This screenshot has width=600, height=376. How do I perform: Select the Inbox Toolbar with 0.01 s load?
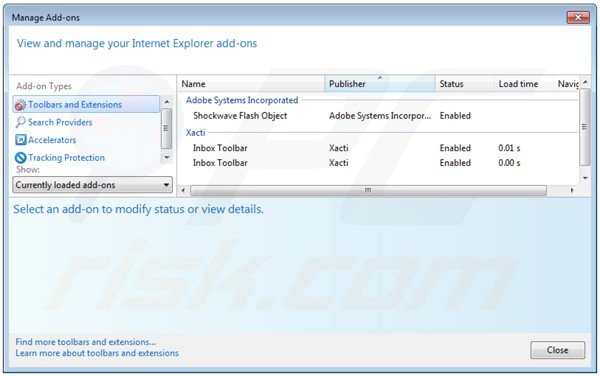(378, 148)
